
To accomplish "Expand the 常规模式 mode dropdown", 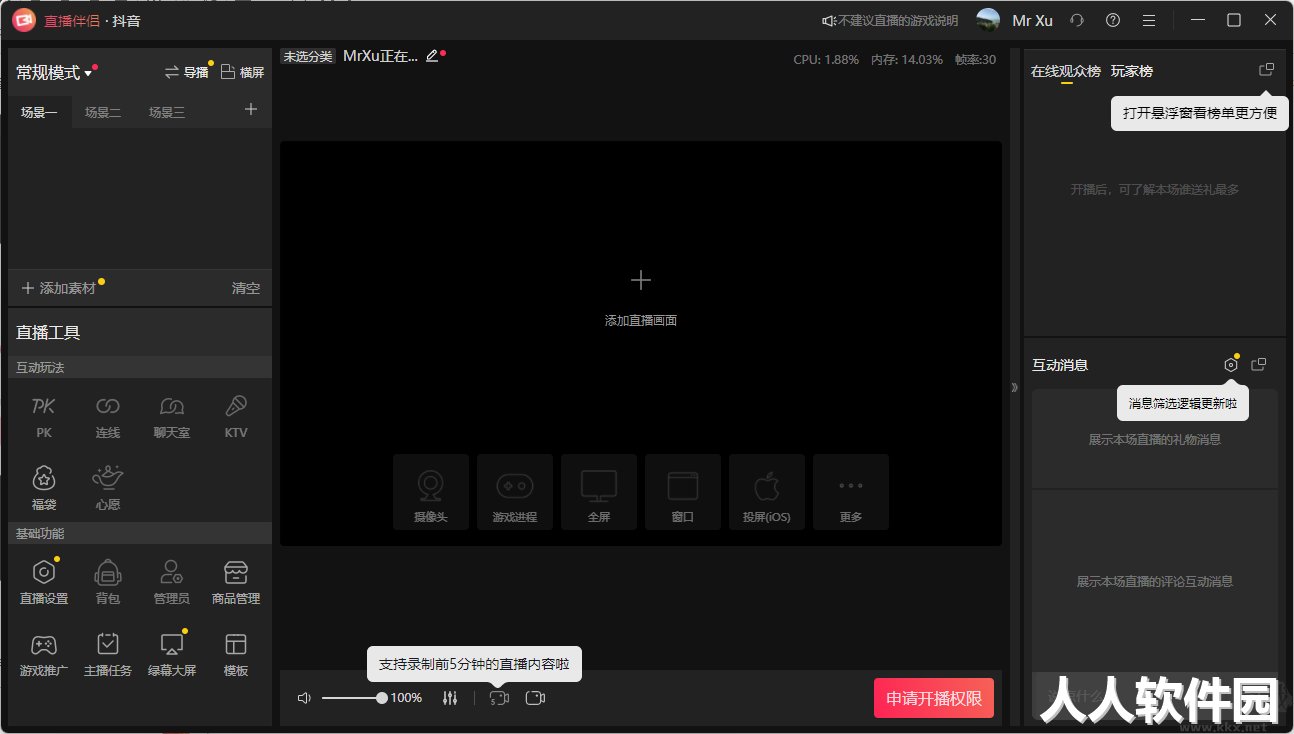I will tap(54, 73).
